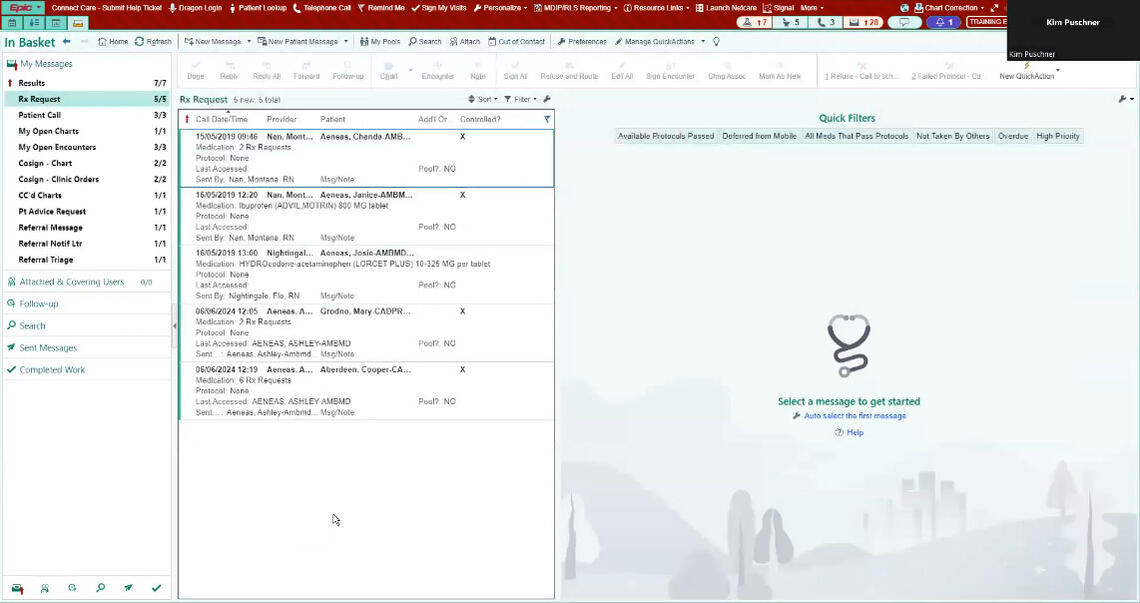Click Manage QuickActions
1140x603 pixels.
pyautogui.click(x=654, y=41)
